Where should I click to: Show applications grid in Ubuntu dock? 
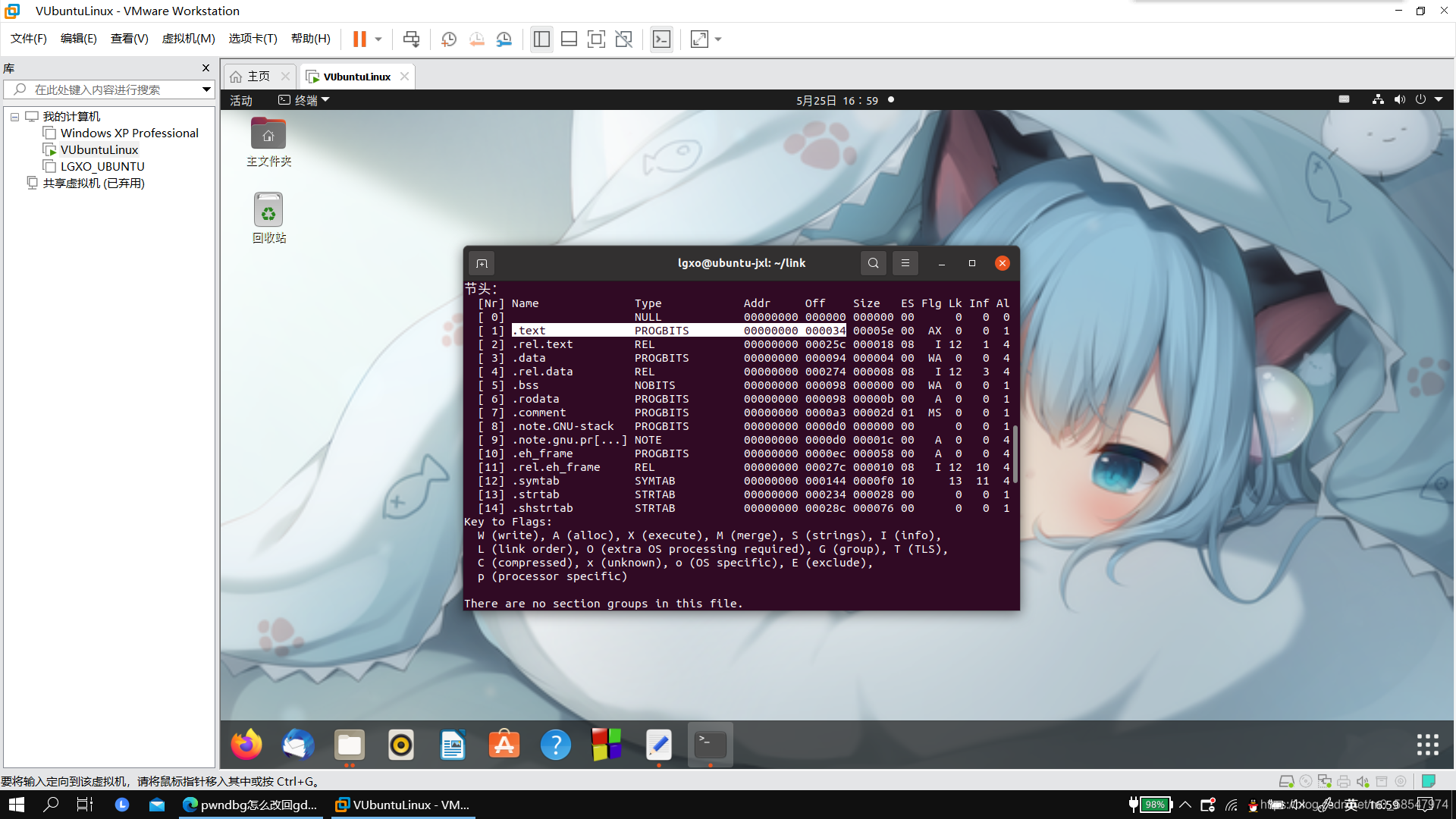coord(1427,745)
